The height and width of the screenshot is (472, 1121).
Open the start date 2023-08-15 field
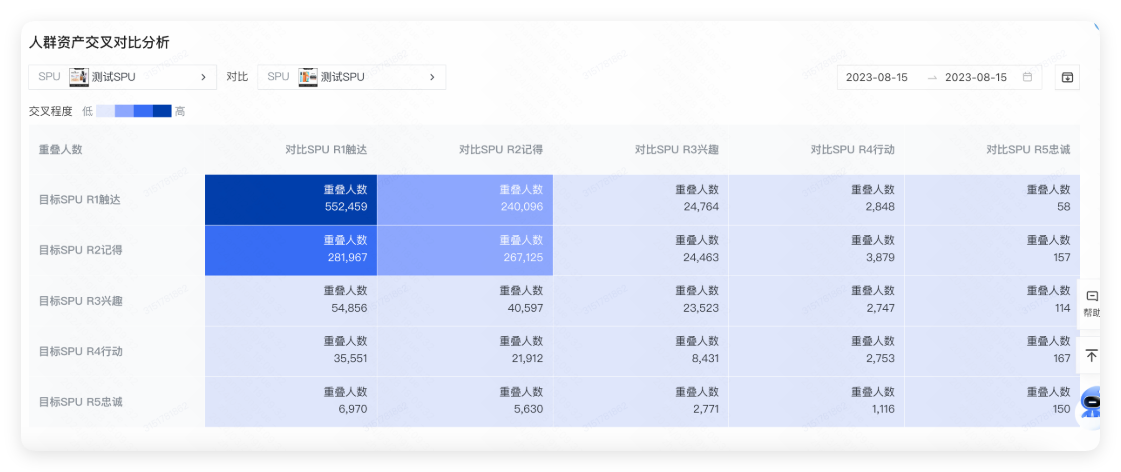point(877,77)
